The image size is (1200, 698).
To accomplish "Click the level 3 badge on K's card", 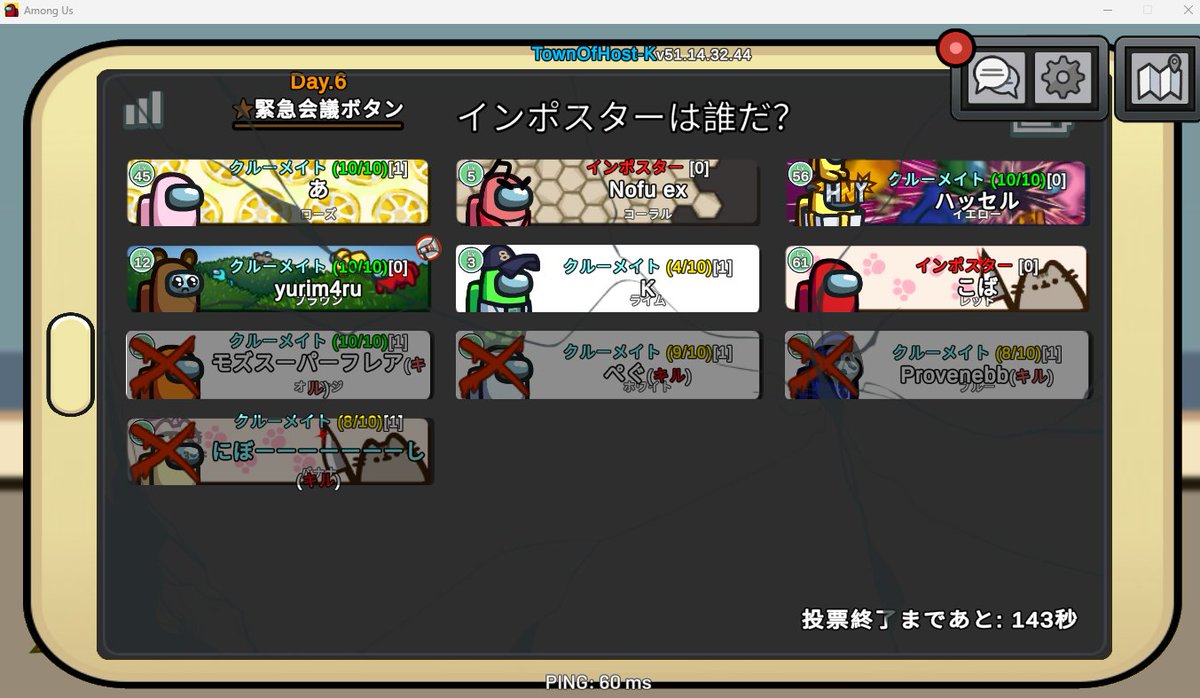I will [470, 261].
